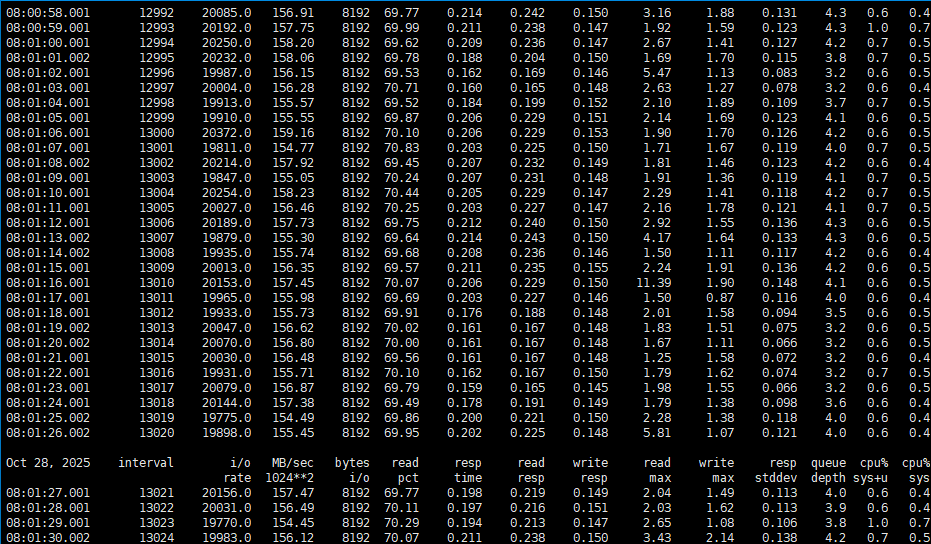Click interval number 13021 below the header
The height and width of the screenshot is (544, 931).
(155, 493)
